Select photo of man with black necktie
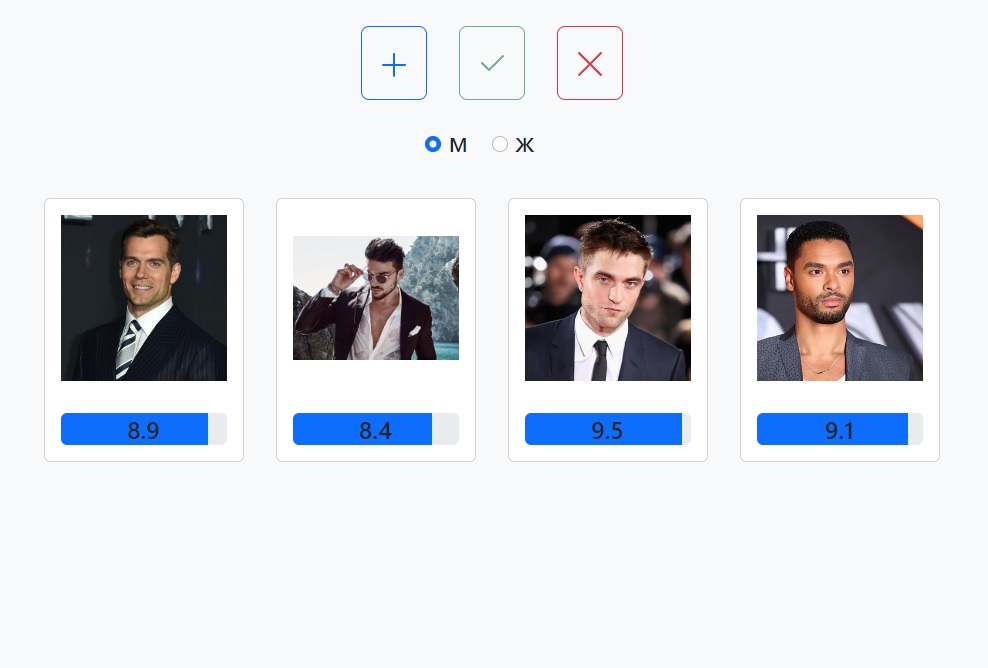Viewport: 988px width, 668px height. coord(608,298)
